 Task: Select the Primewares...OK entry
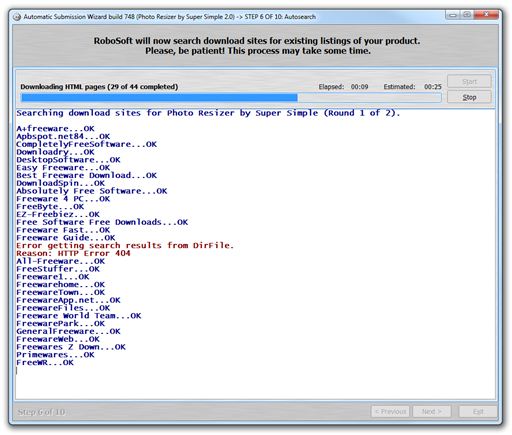[55, 355]
